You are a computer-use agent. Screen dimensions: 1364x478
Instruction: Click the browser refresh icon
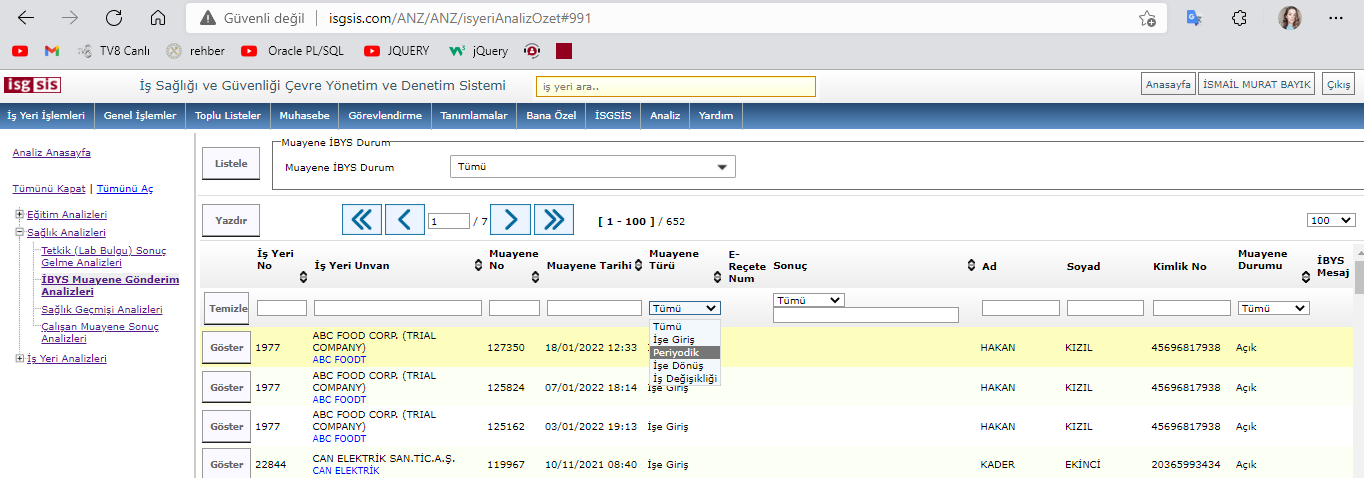(x=114, y=18)
